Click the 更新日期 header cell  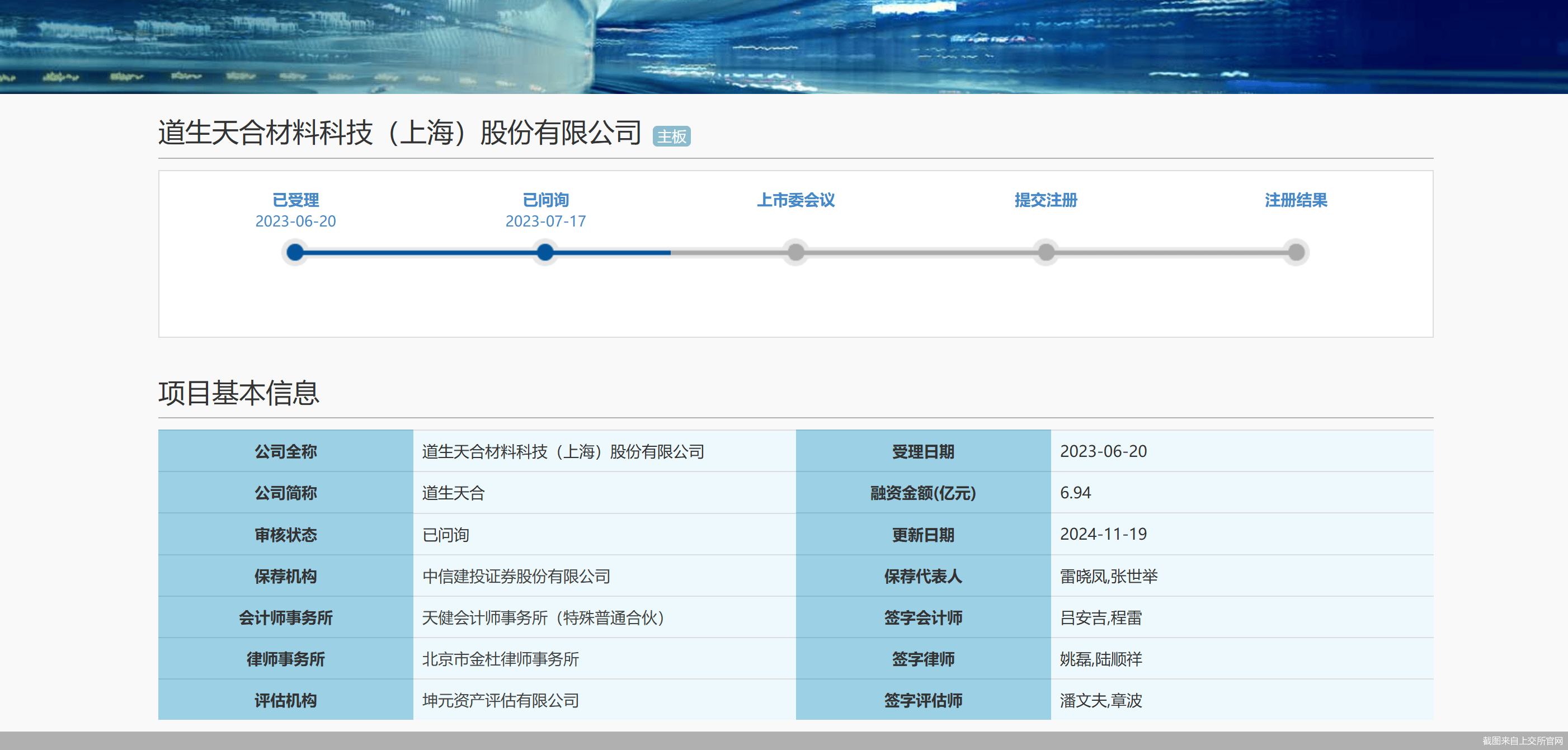924,535
